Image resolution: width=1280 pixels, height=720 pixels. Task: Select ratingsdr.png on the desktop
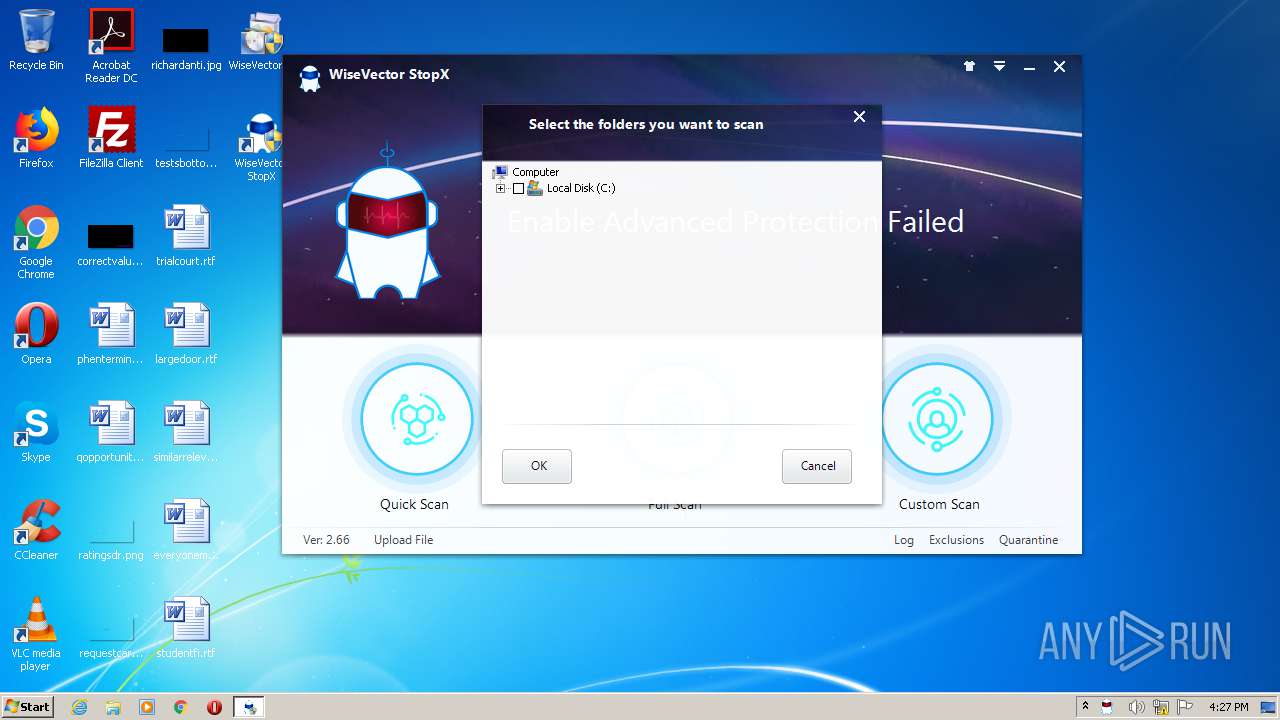click(111, 540)
